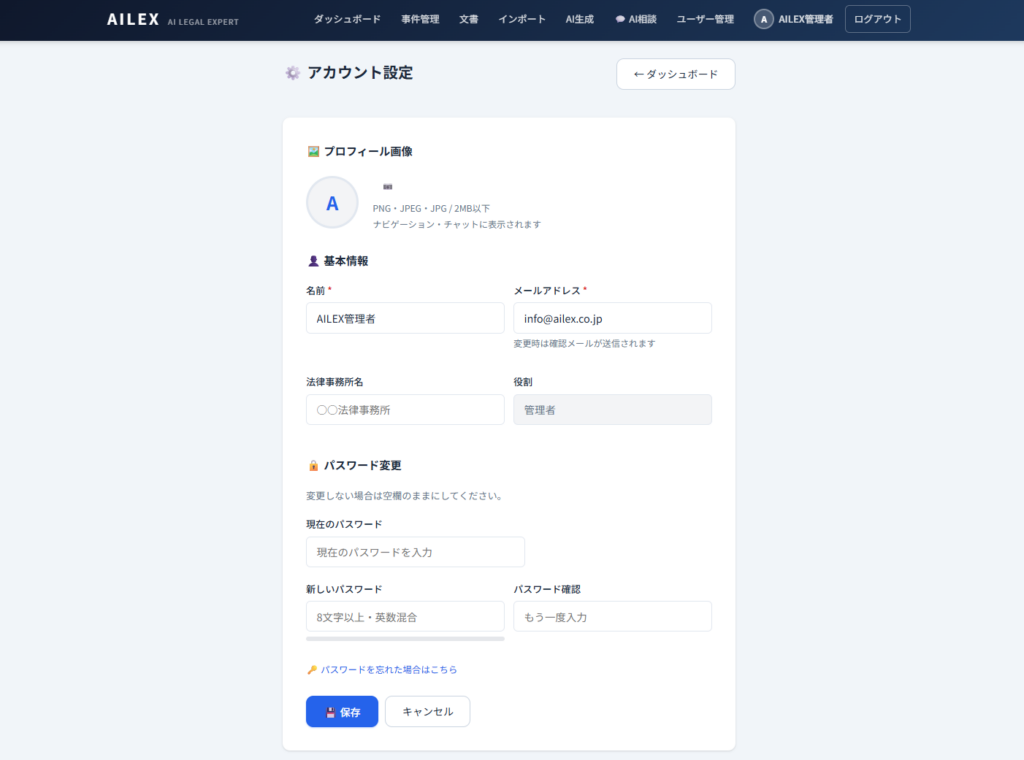The width and height of the screenshot is (1024, 760).
Task: Click the profile avatar circle with letter A
Action: coord(332,203)
